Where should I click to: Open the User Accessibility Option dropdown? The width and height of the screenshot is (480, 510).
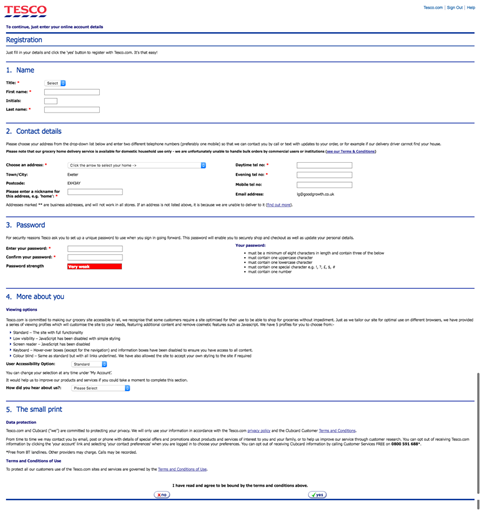pos(89,364)
